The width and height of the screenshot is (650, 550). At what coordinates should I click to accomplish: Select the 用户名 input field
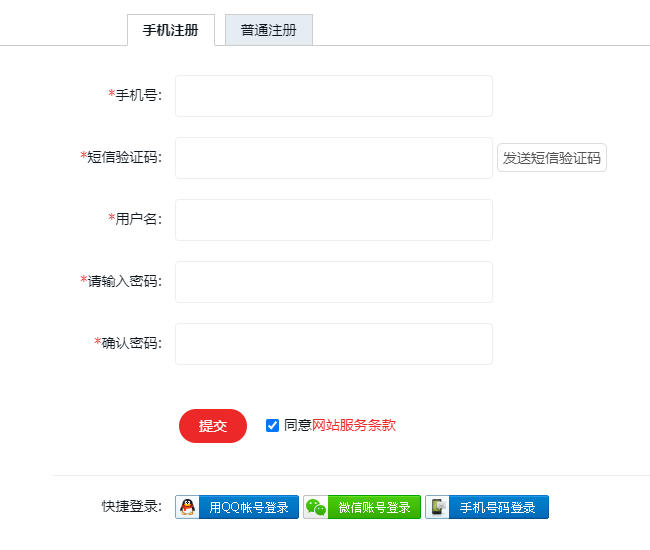pyautogui.click(x=334, y=220)
